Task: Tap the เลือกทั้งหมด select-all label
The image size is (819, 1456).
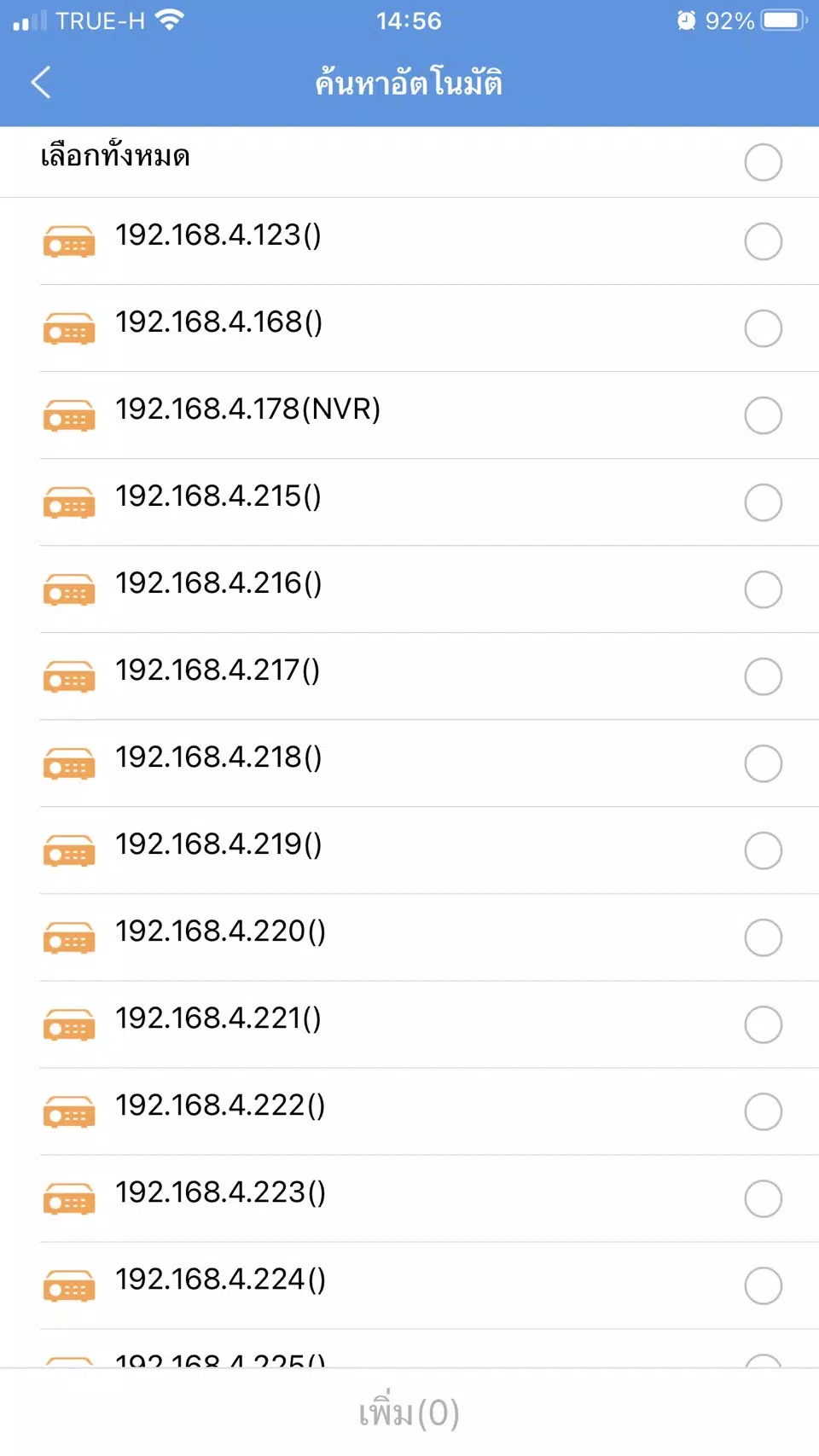Action: (x=115, y=157)
